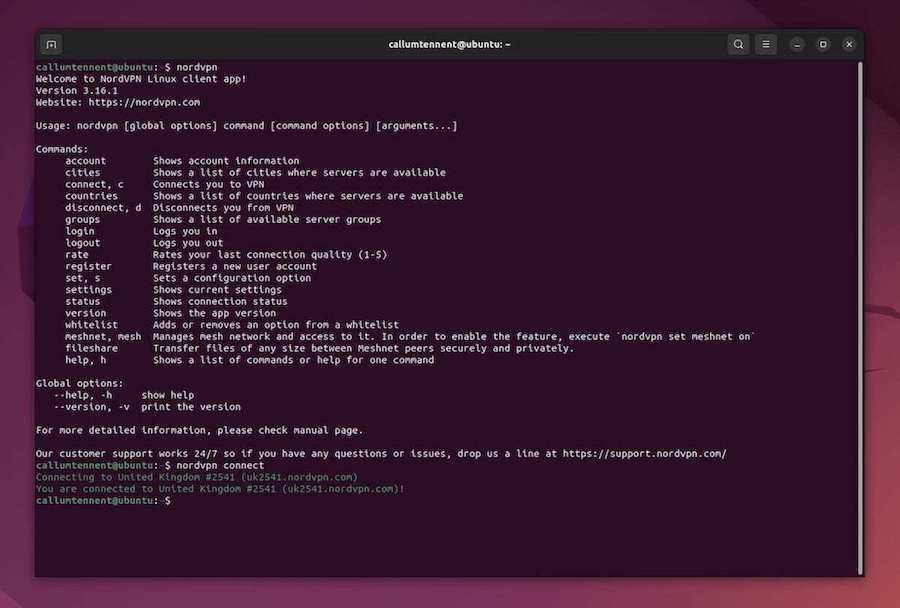Click 'Rates your last connection quality (1-5)'
The image size is (900, 608).
[x=270, y=254]
